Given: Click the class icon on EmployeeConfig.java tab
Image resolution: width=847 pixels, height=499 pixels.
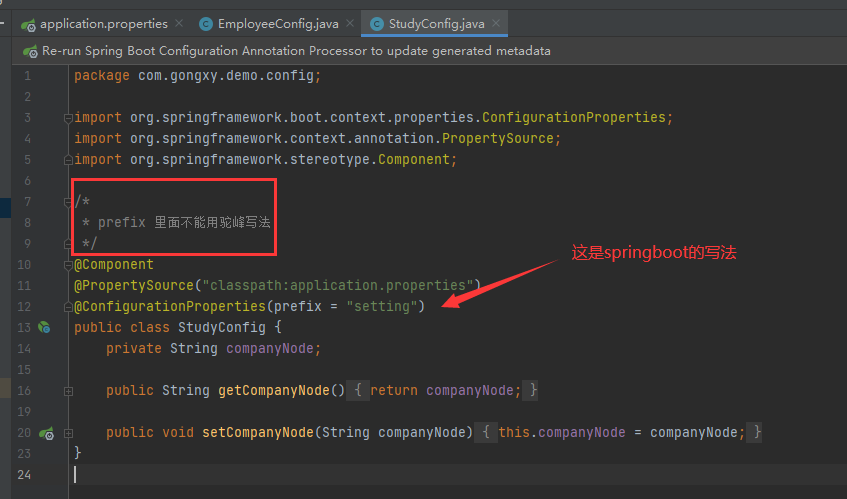Looking at the screenshot, I should click(x=206, y=24).
